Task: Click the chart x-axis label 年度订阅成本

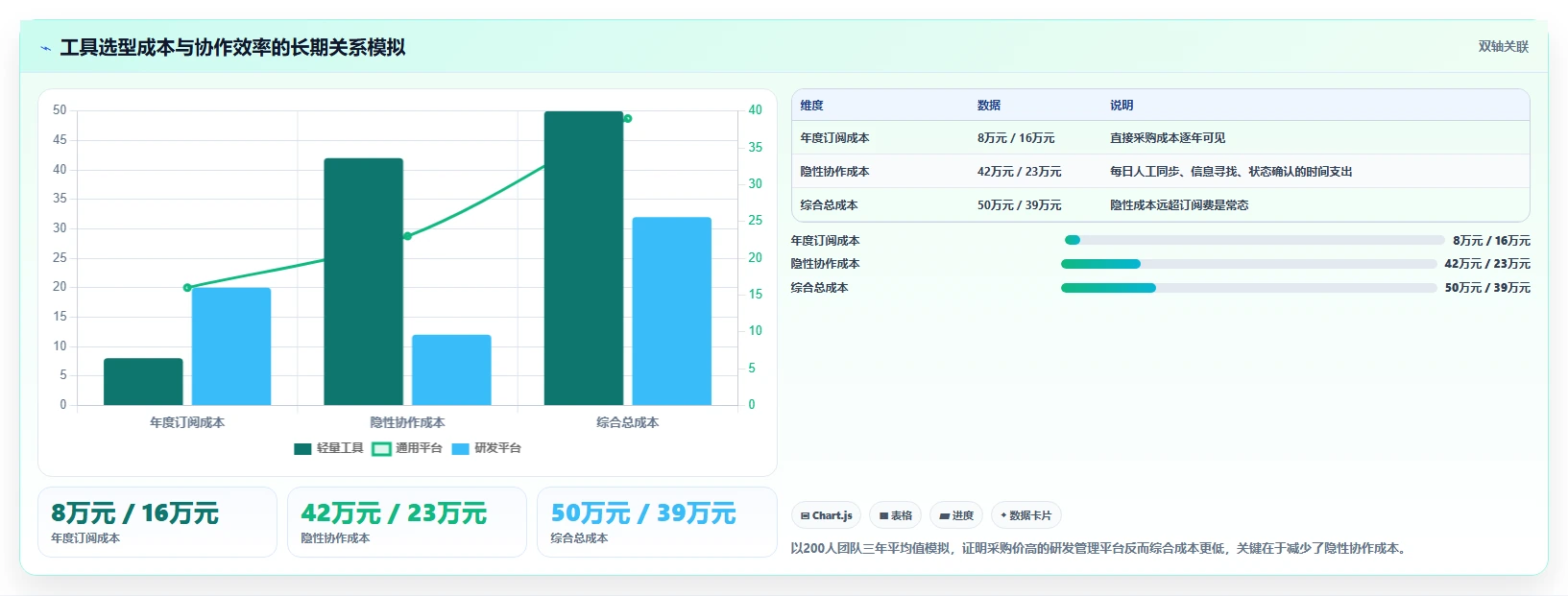Action: click(x=187, y=422)
